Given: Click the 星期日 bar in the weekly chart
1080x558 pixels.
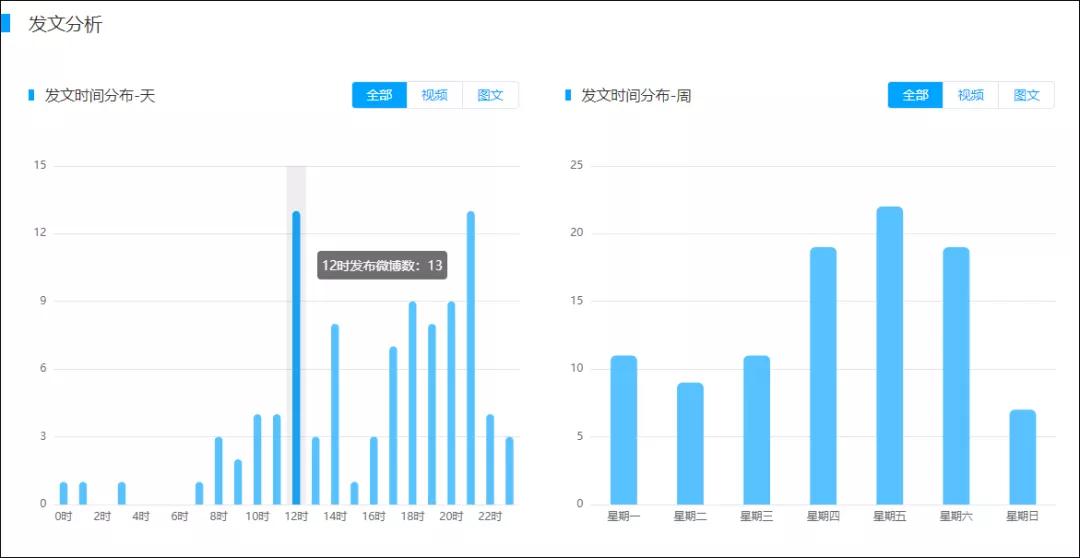Looking at the screenshot, I should (x=1022, y=457).
